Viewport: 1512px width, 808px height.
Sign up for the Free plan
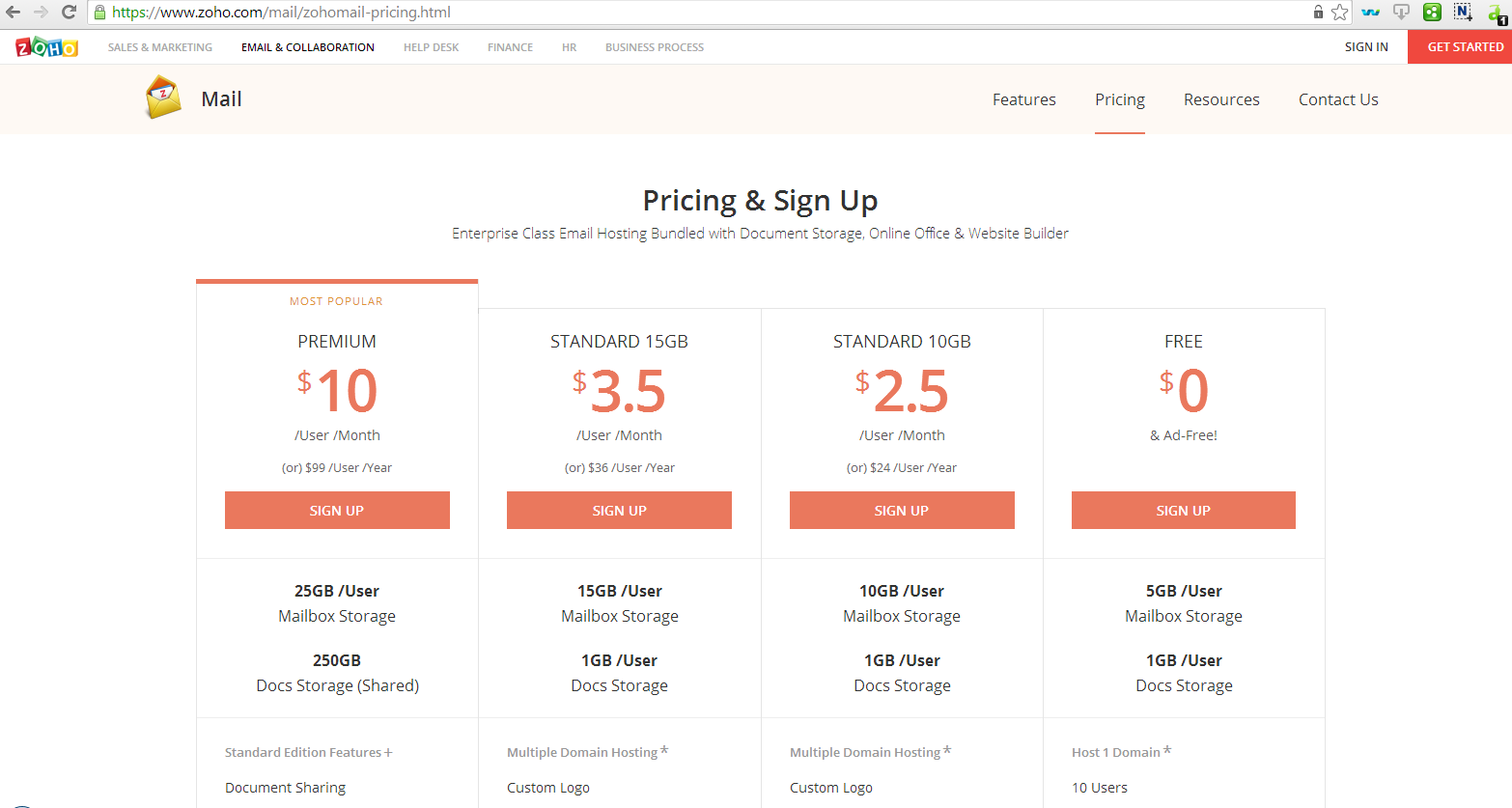pos(1184,511)
